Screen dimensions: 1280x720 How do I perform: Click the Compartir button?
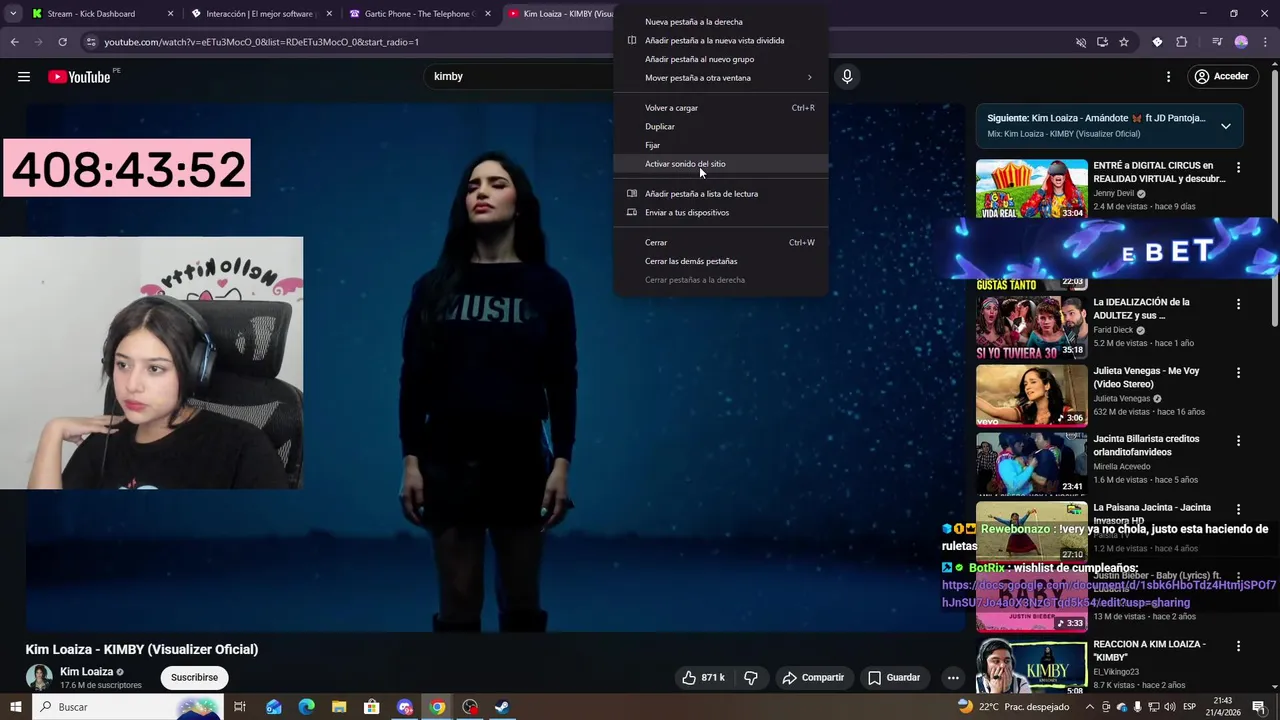pos(813,678)
